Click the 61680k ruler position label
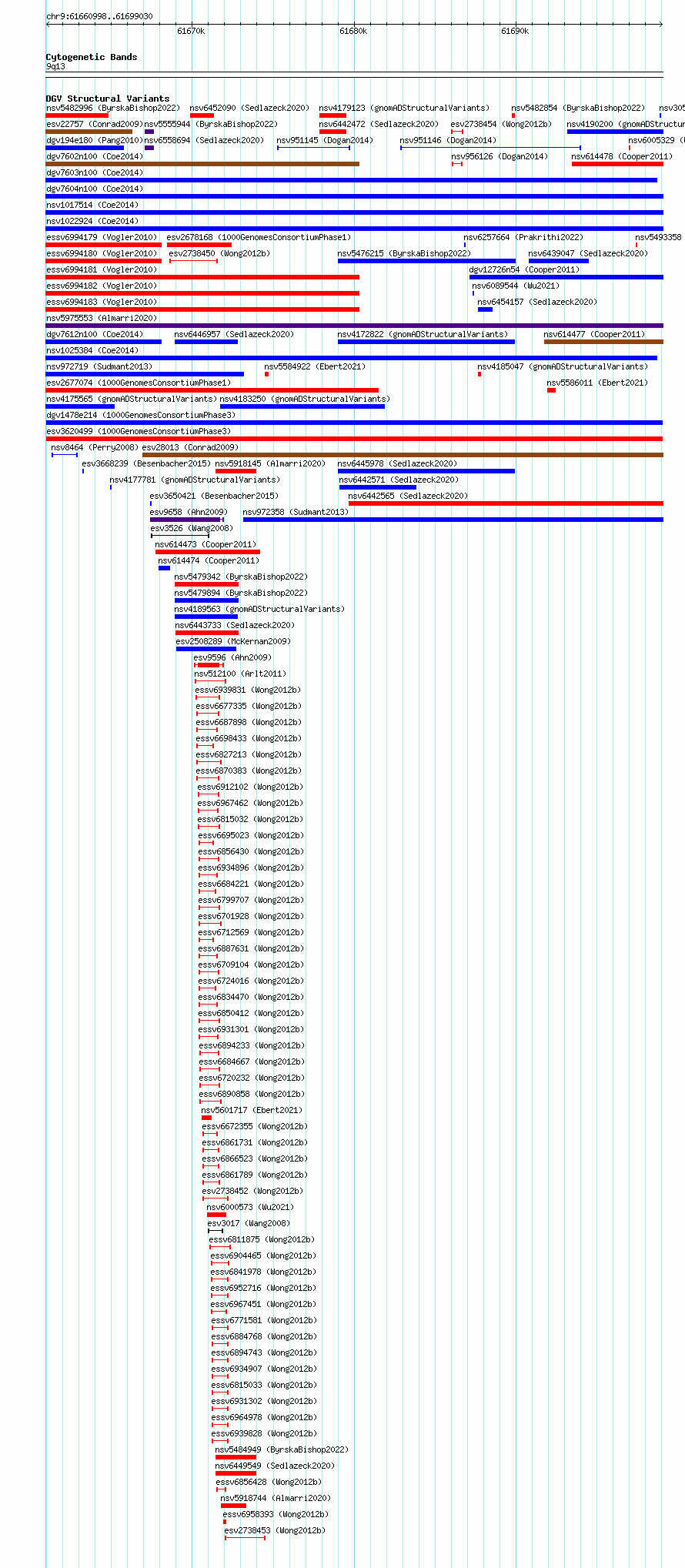685x1568 pixels. [353, 32]
